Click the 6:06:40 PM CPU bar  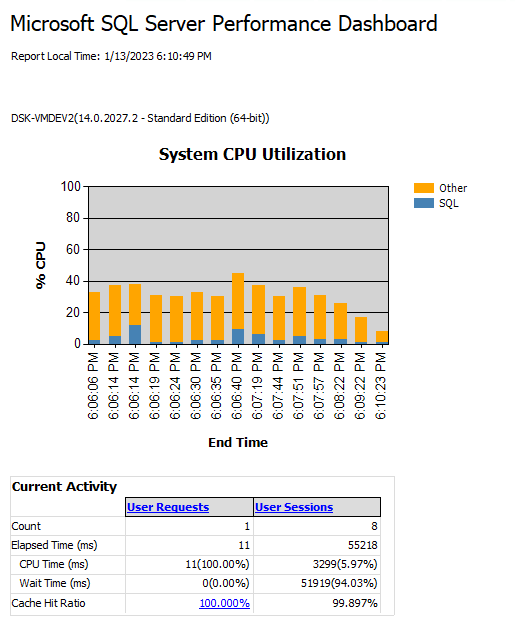238,309
